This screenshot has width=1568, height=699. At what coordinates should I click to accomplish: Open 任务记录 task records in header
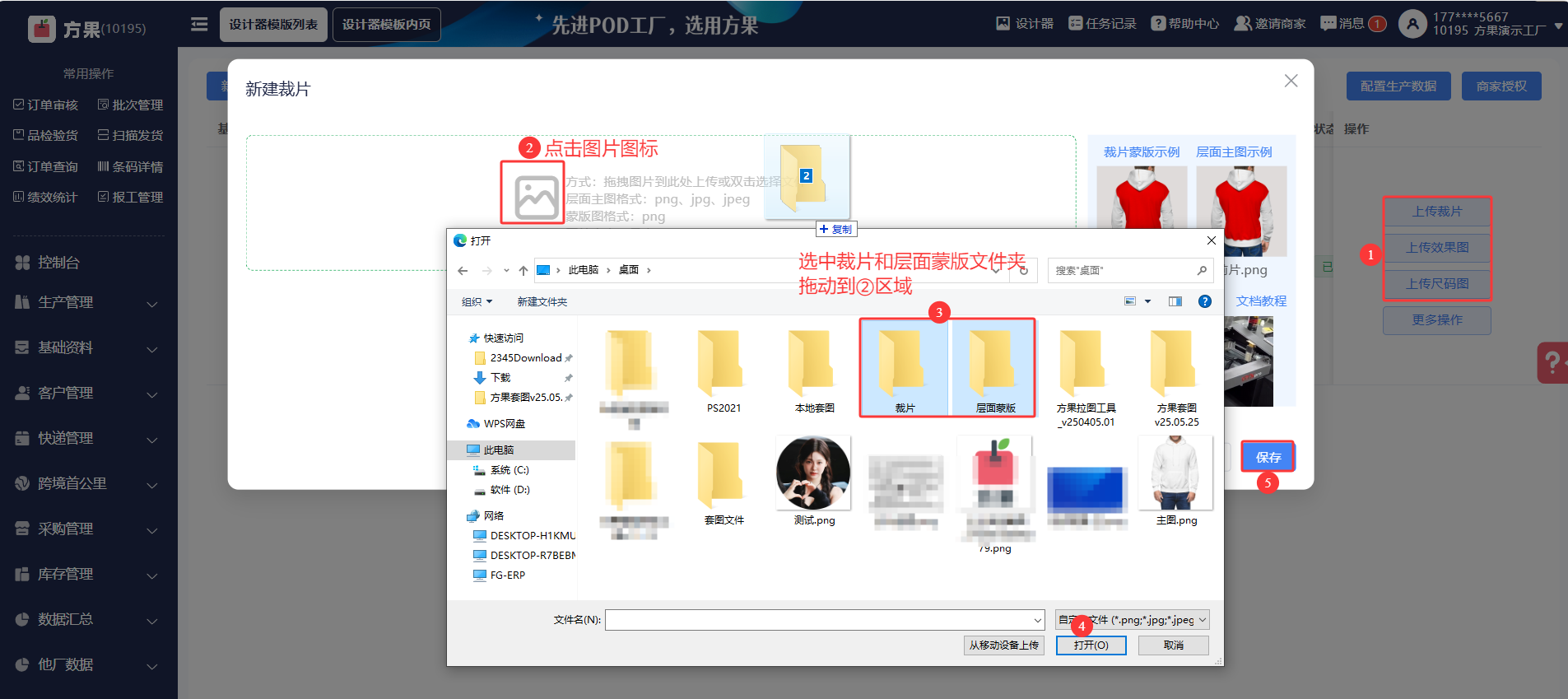[1102, 24]
